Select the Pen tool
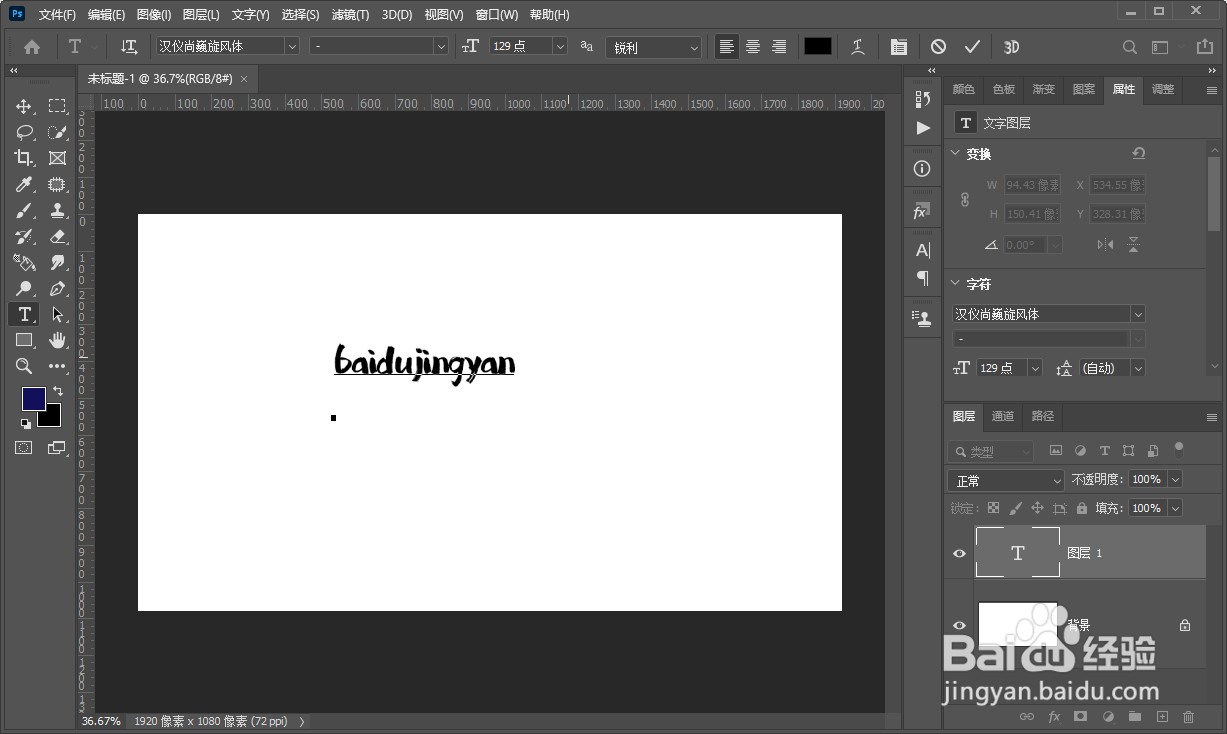The height and width of the screenshot is (734, 1227). (x=57, y=288)
